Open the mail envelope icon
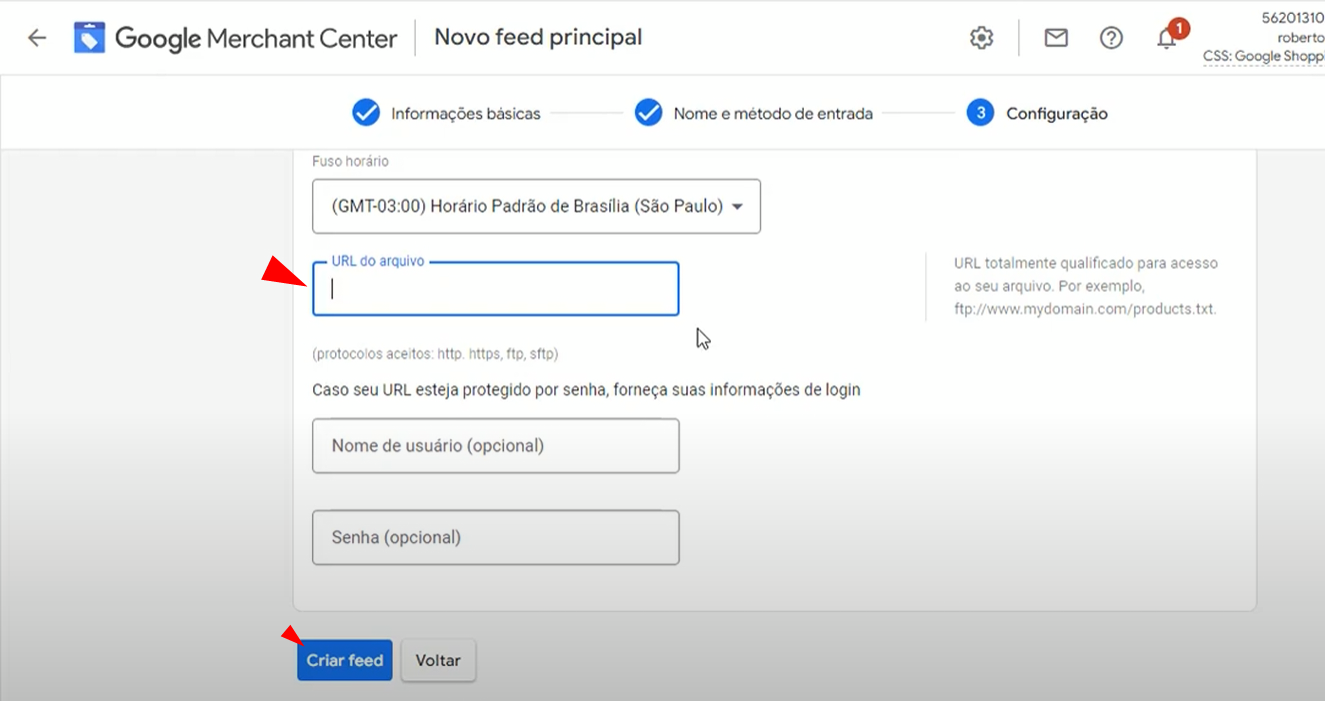Screen dimensions: 1325x701 pos(1056,38)
